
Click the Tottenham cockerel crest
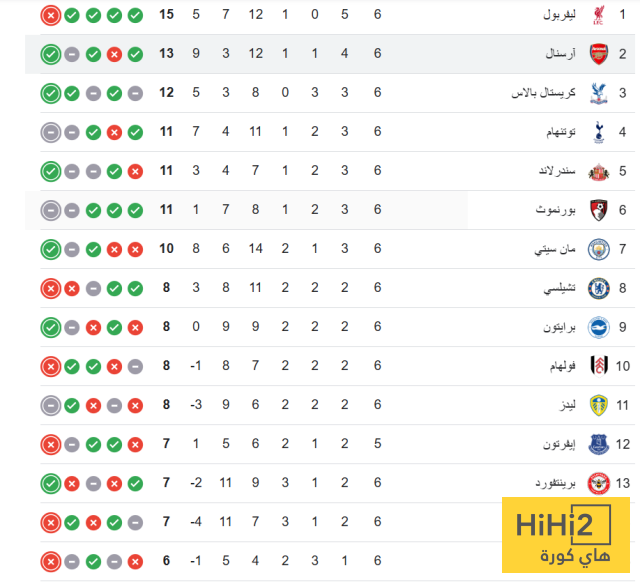pos(599,132)
